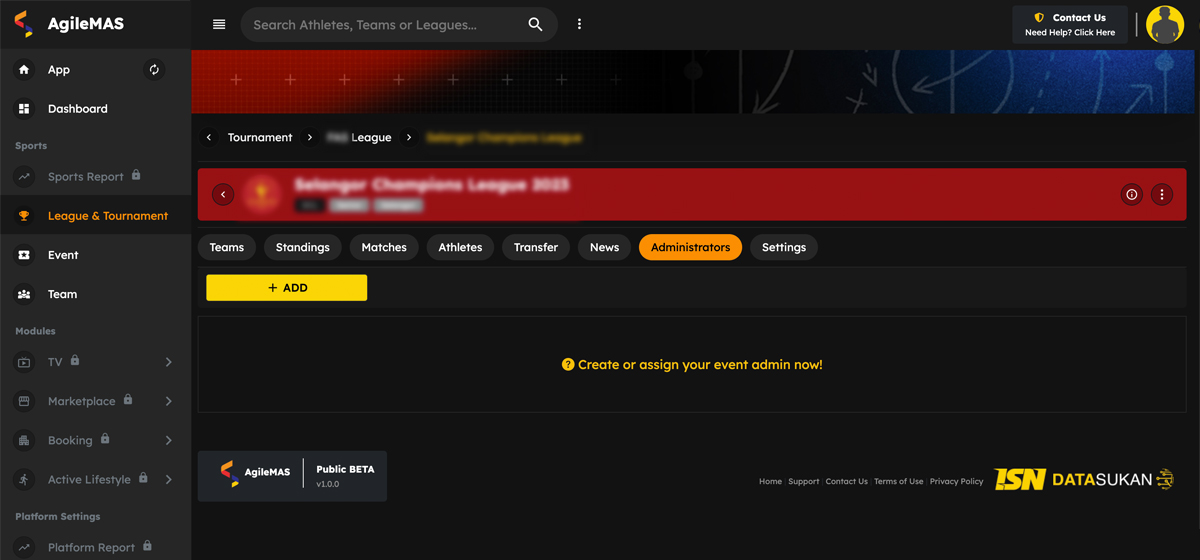
Task: Expand the Marketplace module chevron
Action: click(168, 401)
